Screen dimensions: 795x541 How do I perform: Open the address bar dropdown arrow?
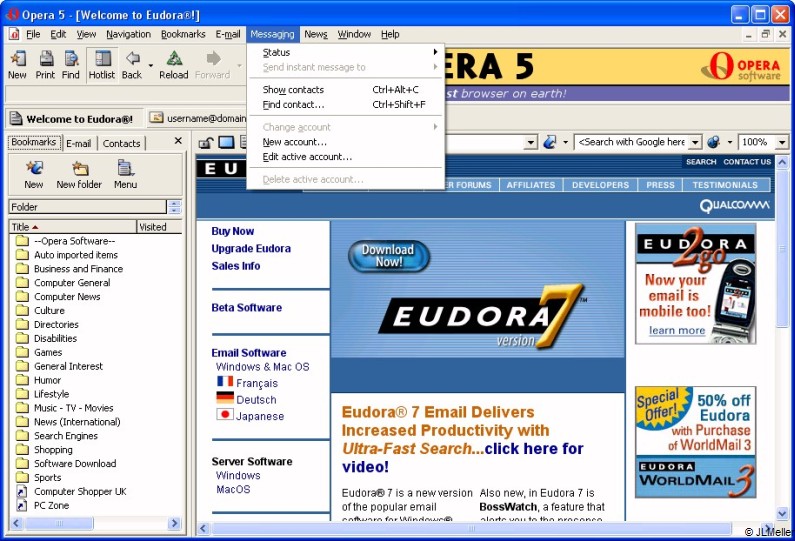pos(530,142)
